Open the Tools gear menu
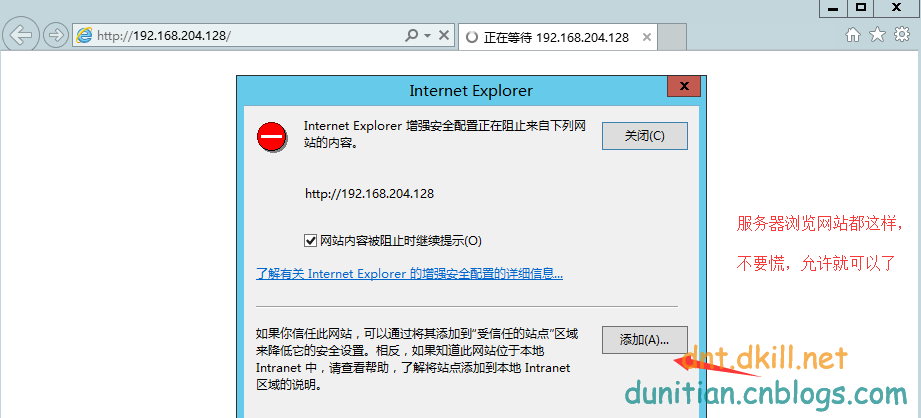Viewport: 921px width, 418px height. click(902, 35)
